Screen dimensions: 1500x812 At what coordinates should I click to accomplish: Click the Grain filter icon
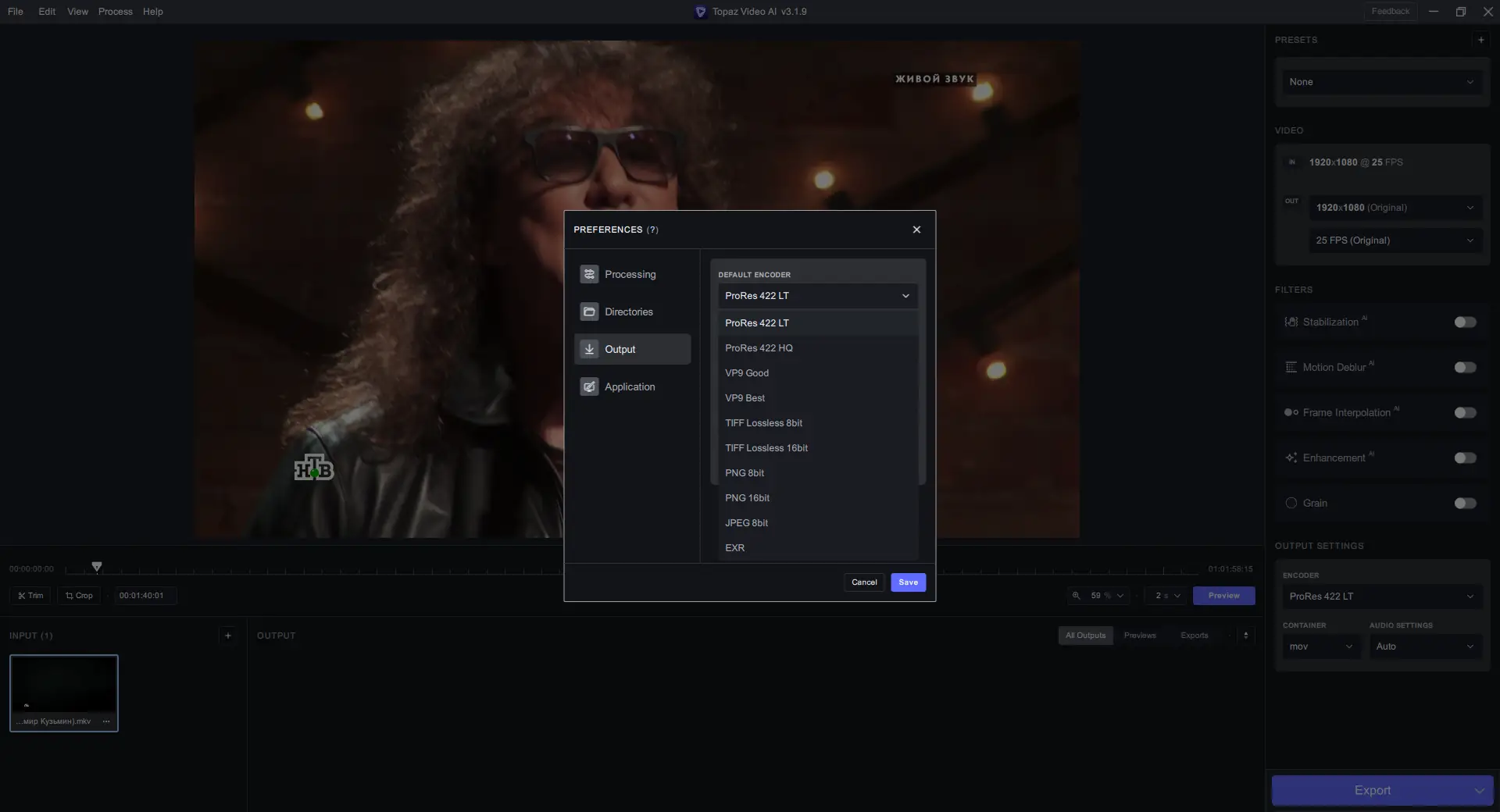coord(1291,503)
